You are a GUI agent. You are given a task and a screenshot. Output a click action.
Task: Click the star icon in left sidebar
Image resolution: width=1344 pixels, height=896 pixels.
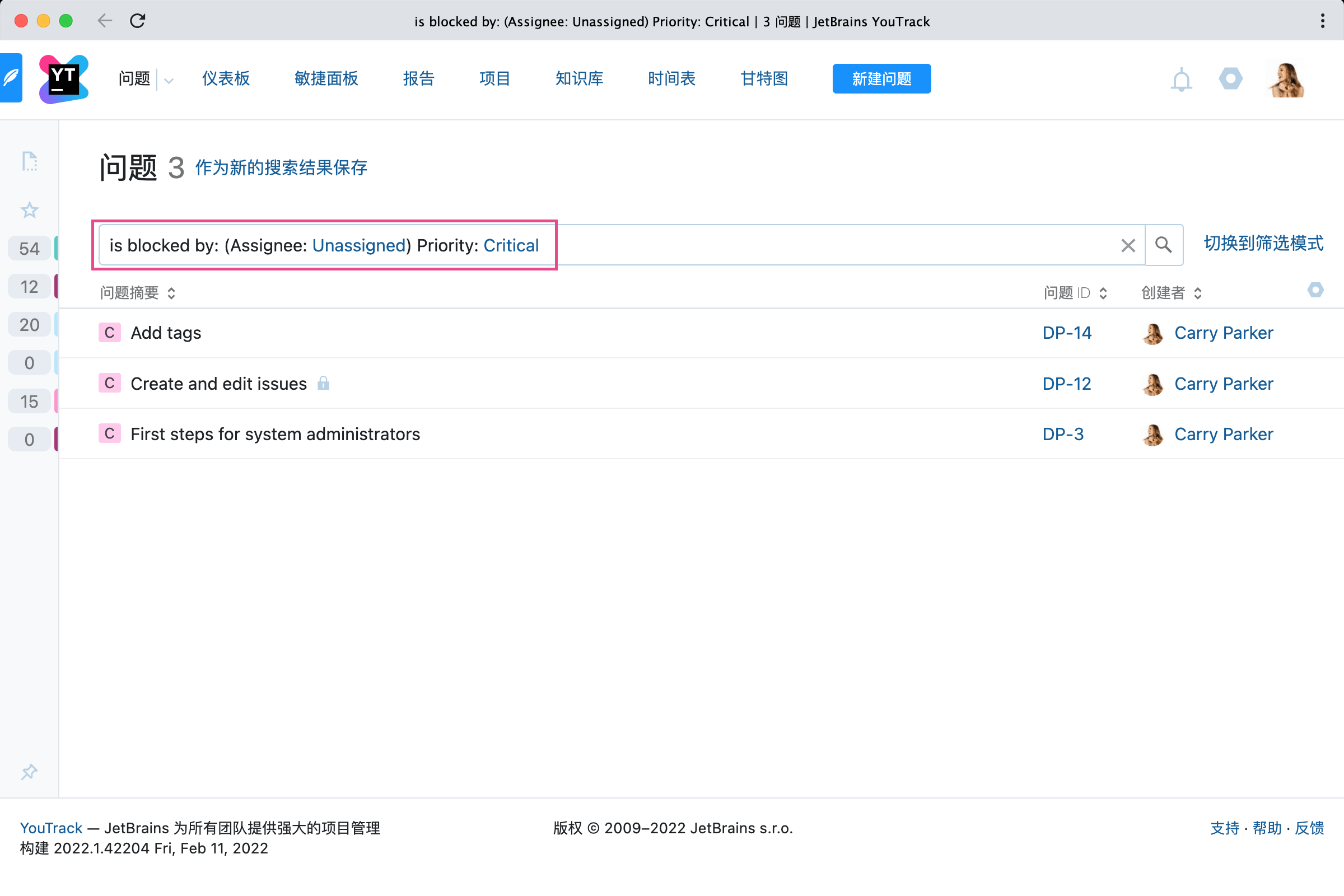pos(29,211)
